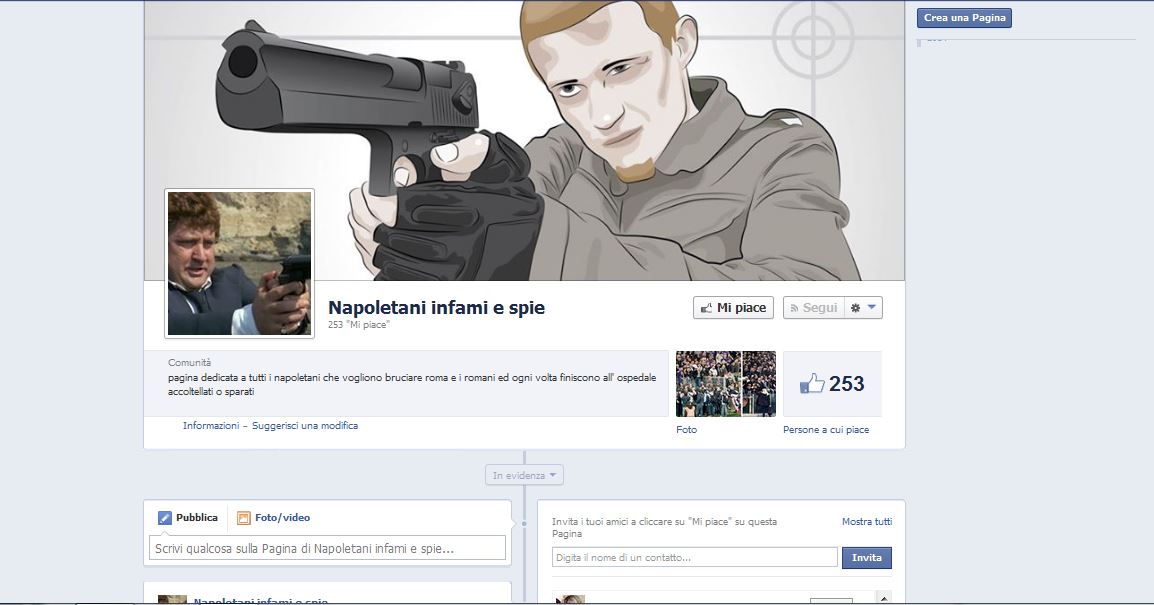Click Suggerisci una modifica link
The height and width of the screenshot is (605, 1154).
coord(305,426)
